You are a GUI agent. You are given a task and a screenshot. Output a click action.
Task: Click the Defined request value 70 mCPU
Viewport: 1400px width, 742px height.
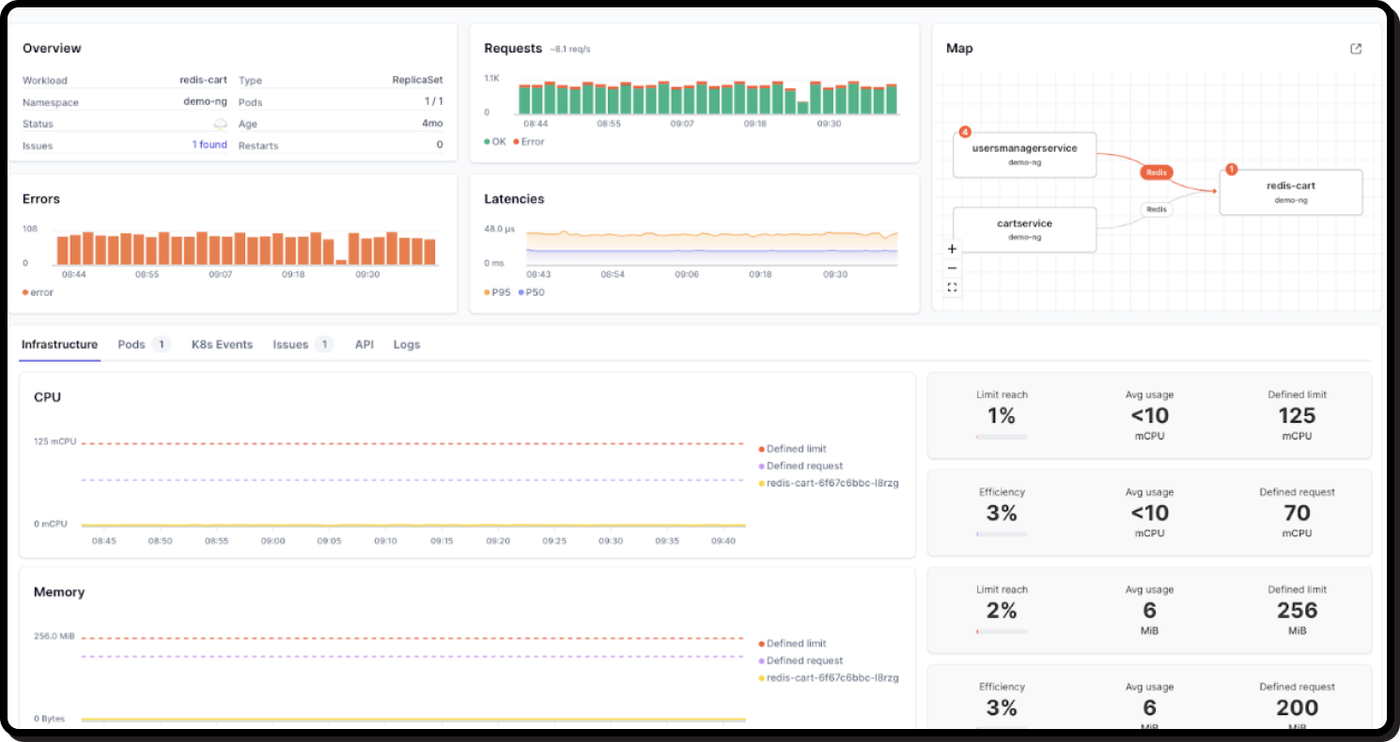pos(1297,513)
